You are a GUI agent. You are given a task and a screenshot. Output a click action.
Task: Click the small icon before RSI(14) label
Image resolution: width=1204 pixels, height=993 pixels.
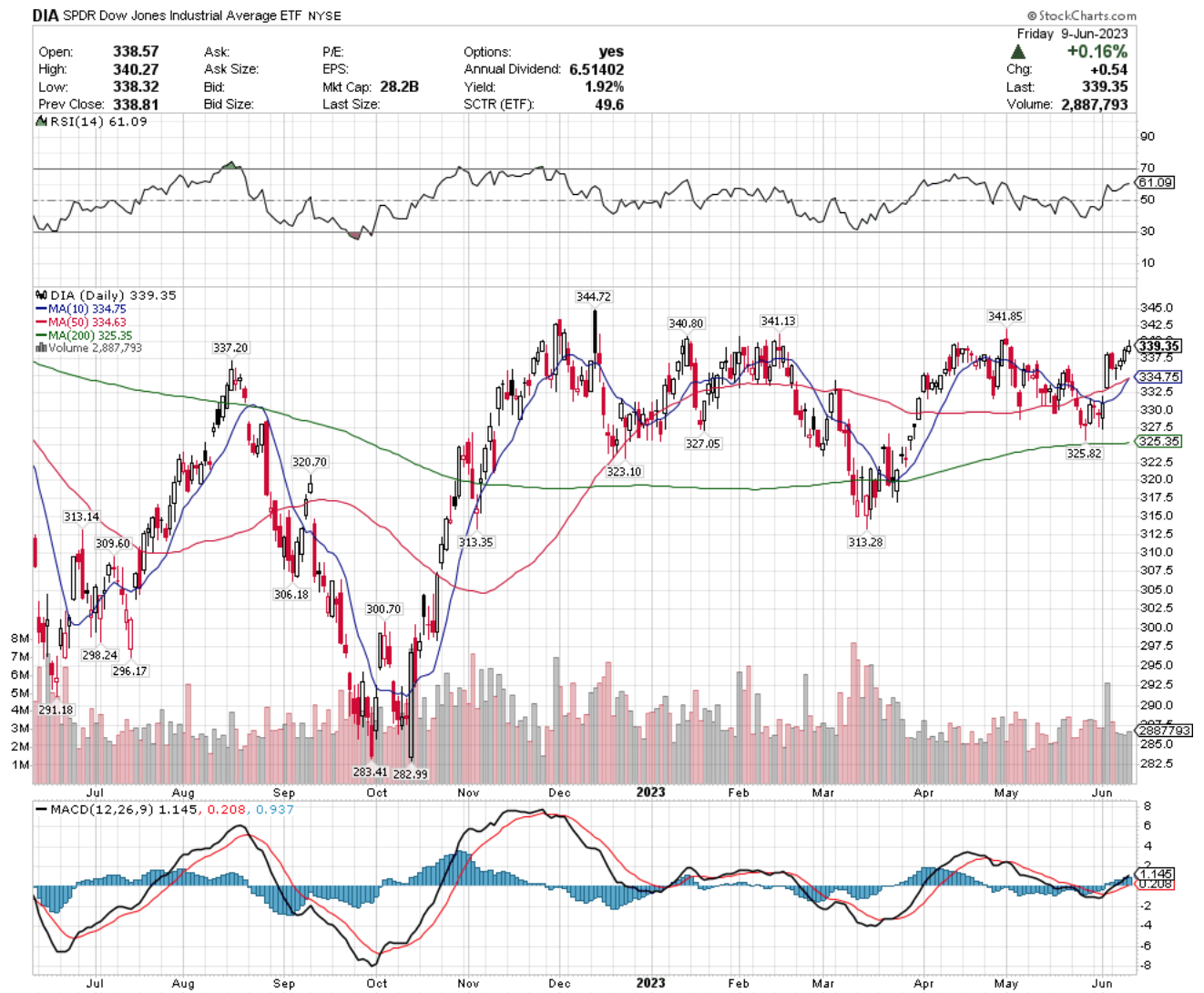[40, 121]
